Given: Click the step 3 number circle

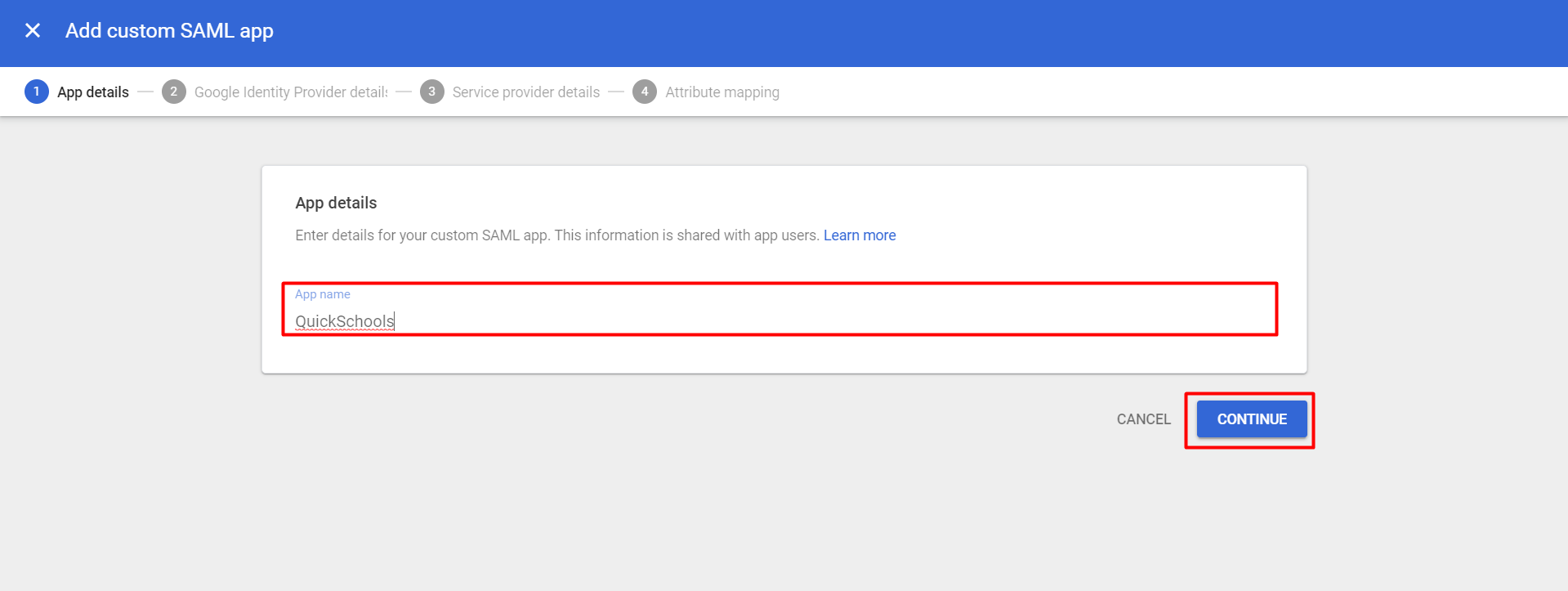Looking at the screenshot, I should click(432, 92).
